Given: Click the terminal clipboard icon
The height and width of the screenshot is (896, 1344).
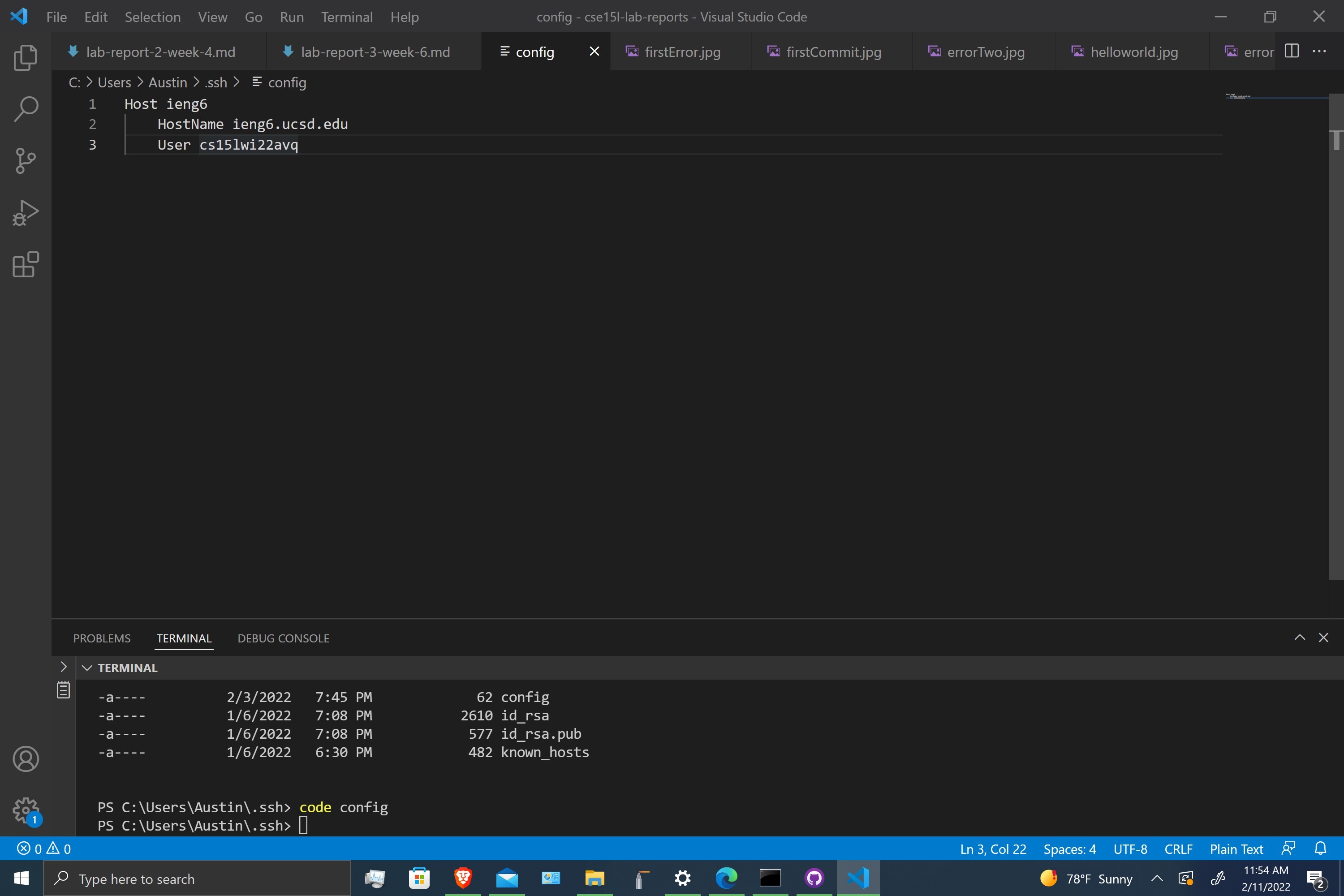Looking at the screenshot, I should tap(64, 690).
